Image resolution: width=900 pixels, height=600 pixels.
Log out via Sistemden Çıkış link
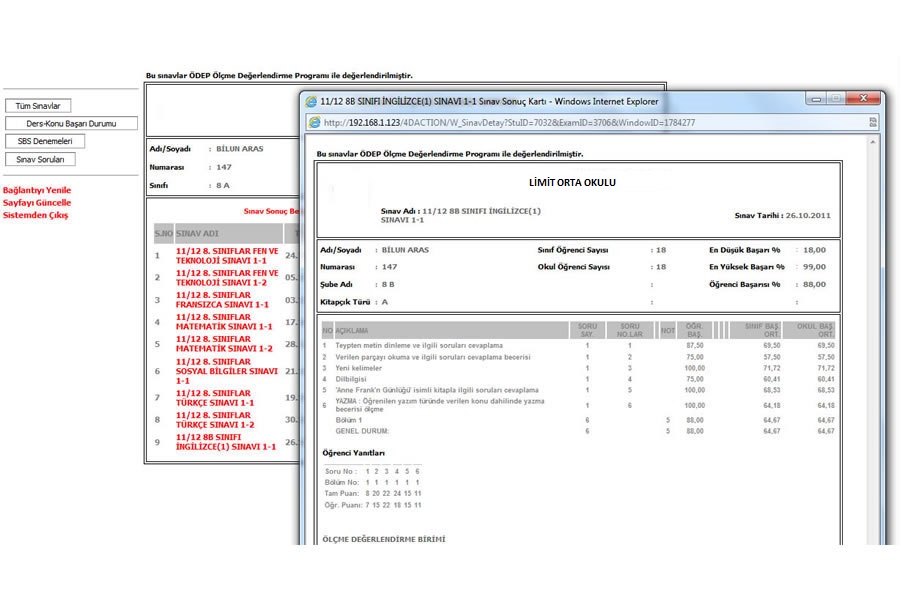point(36,215)
